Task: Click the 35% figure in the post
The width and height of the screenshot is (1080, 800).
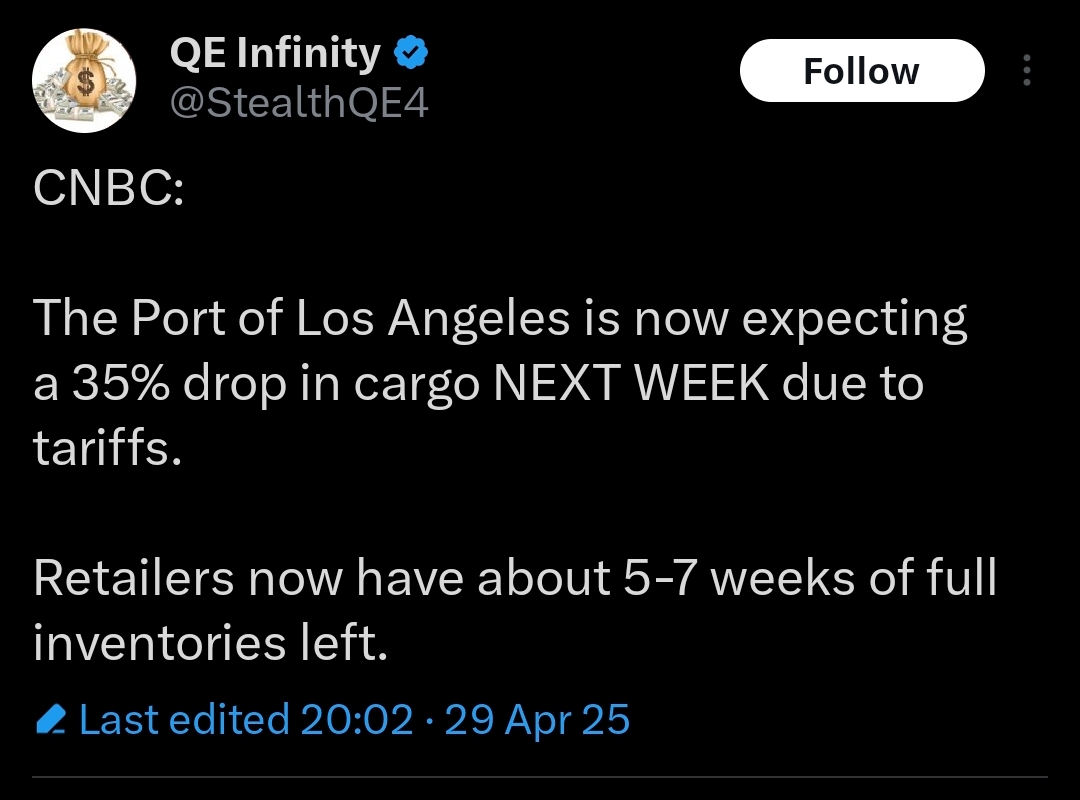Action: click(121, 383)
